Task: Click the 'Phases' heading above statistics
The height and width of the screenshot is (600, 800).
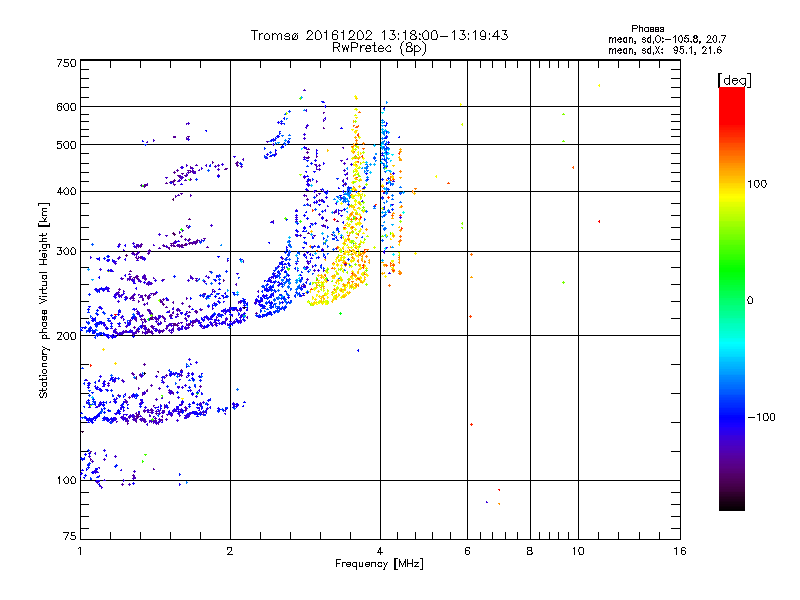Action: pyautogui.click(x=647, y=29)
